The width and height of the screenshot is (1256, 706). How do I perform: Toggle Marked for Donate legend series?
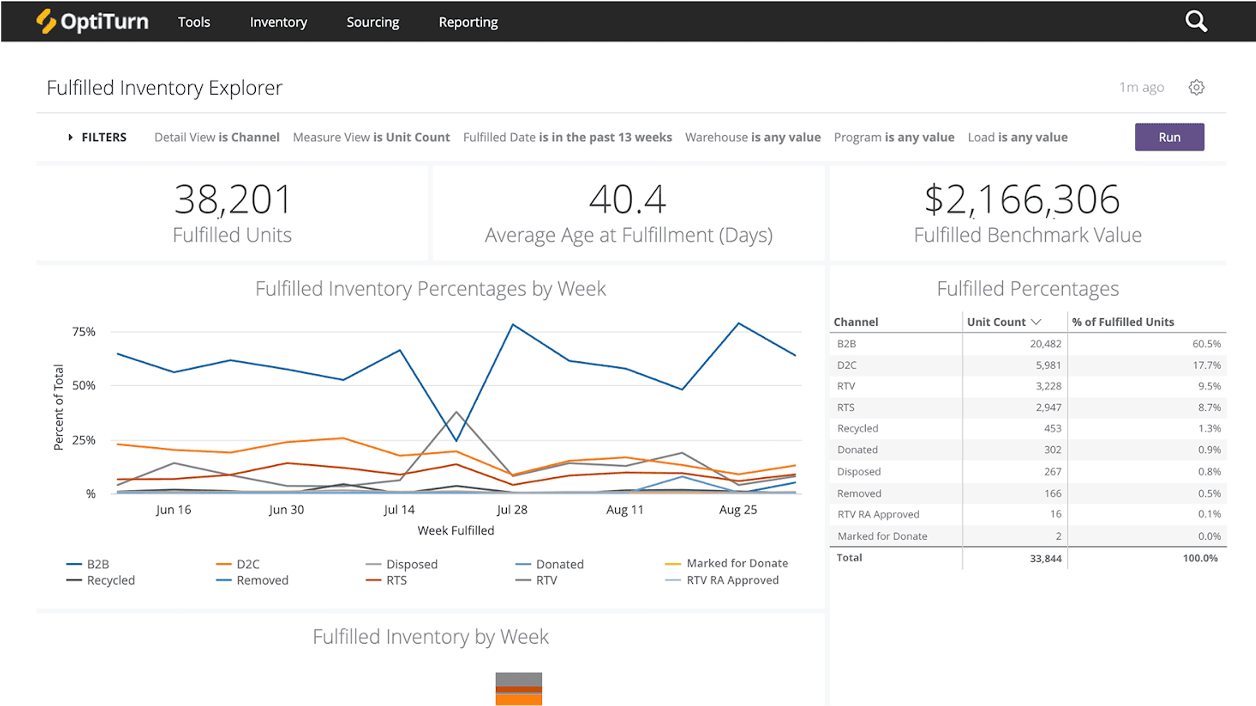click(x=727, y=563)
